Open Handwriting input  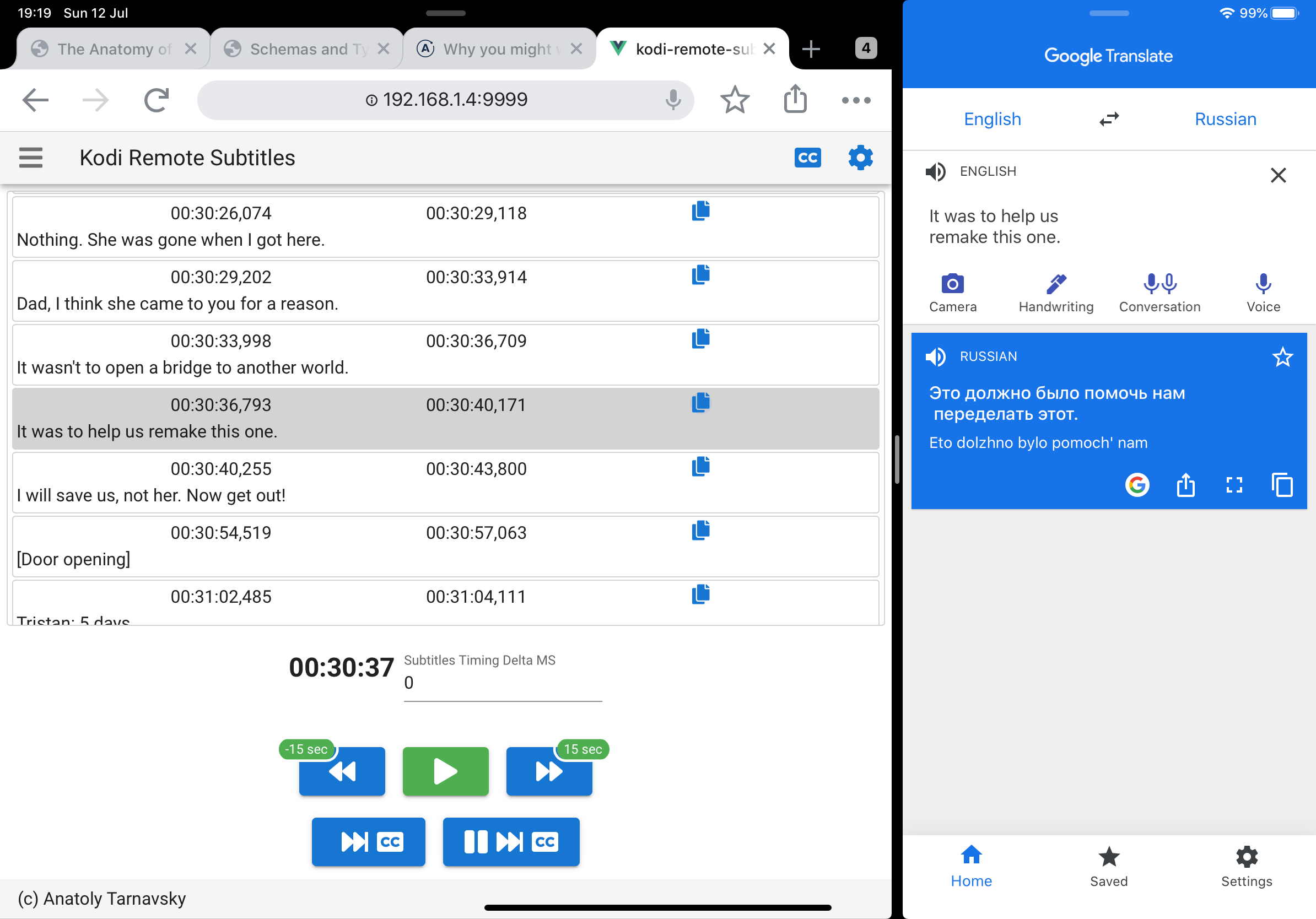tap(1056, 293)
